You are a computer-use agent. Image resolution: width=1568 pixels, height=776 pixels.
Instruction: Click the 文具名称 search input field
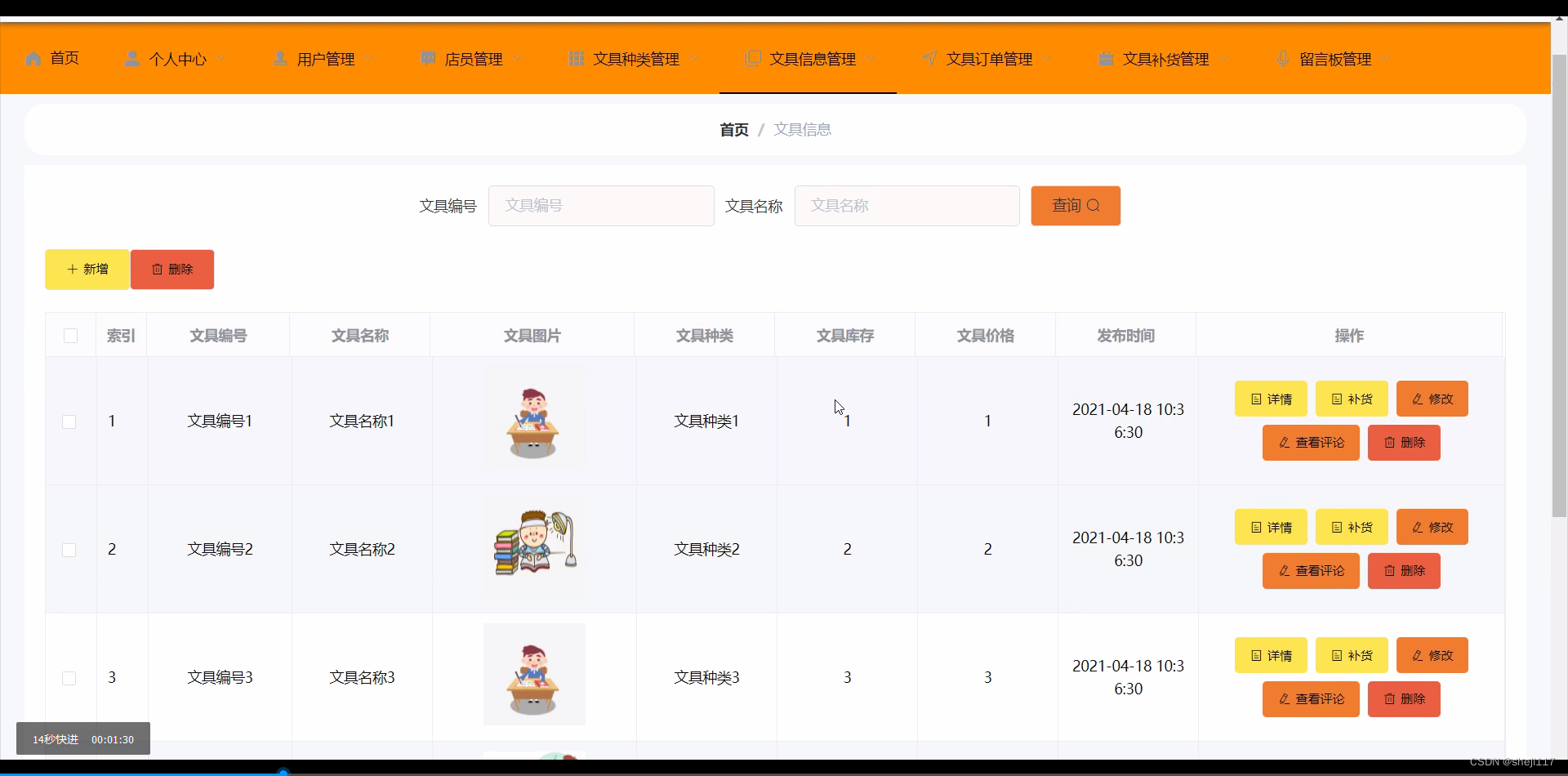(x=906, y=205)
